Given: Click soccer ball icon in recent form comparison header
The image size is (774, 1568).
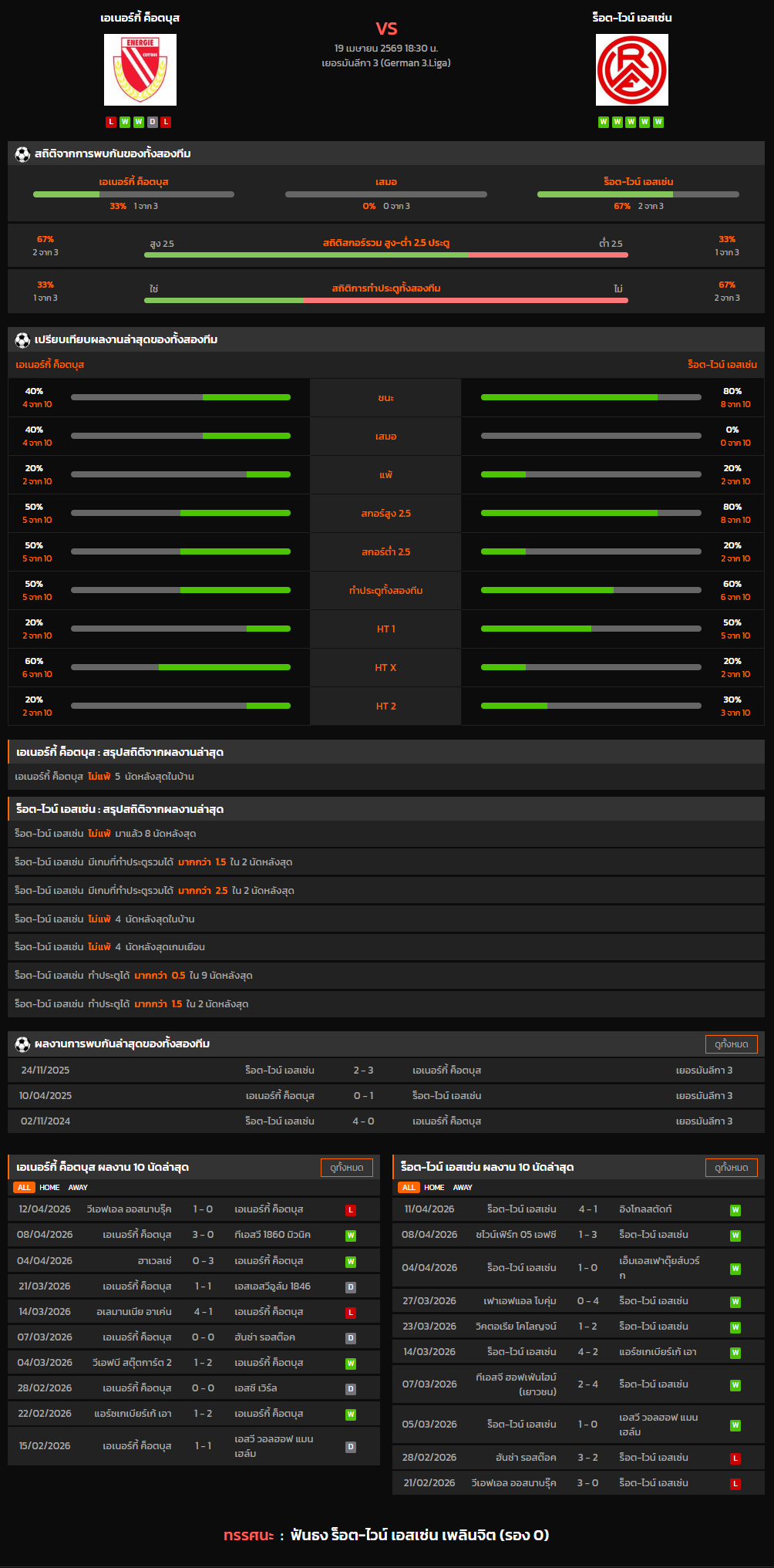Looking at the screenshot, I should 22,340.
